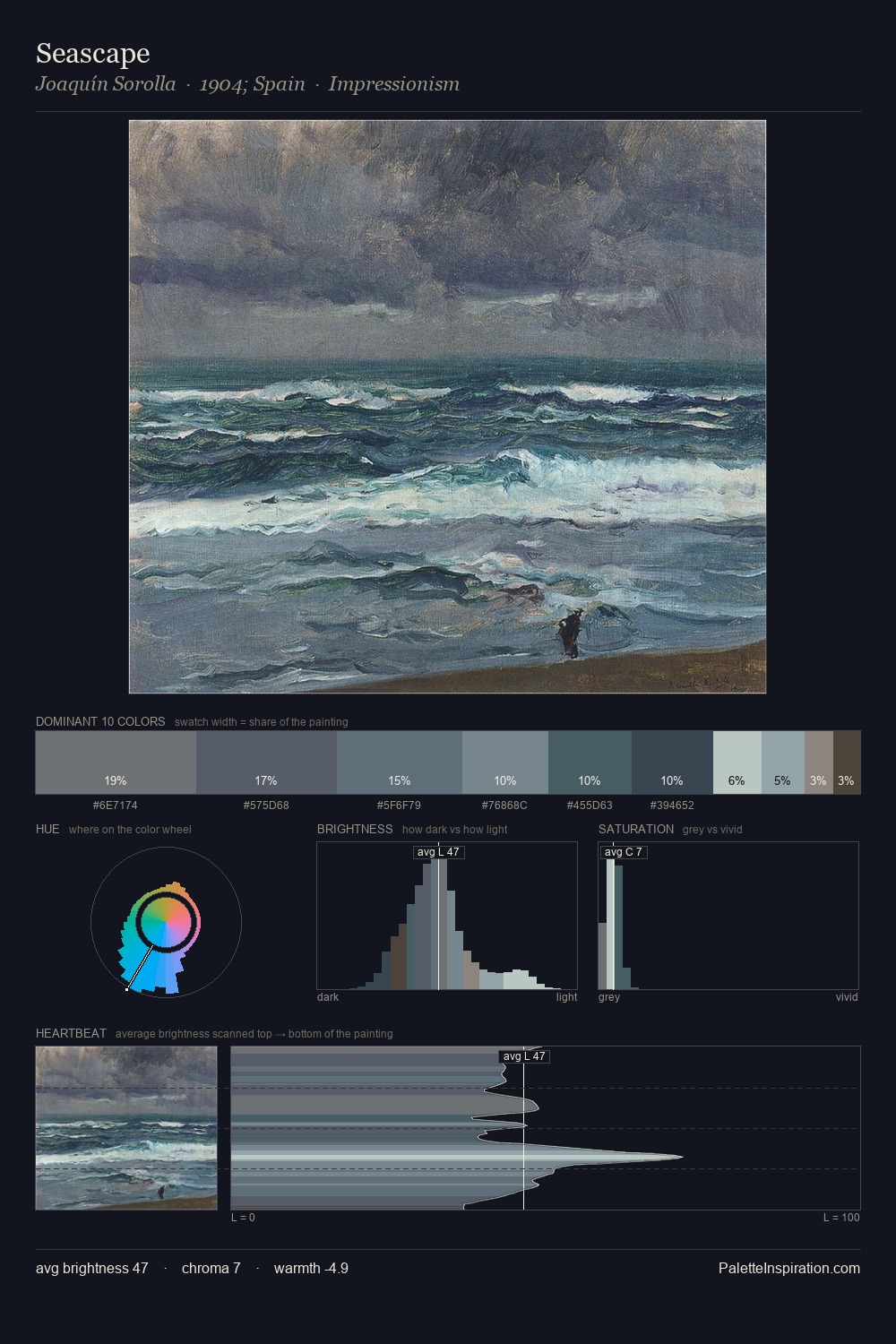Select the dark swatch #394652
The width and height of the screenshot is (896, 1344).
[x=672, y=762]
